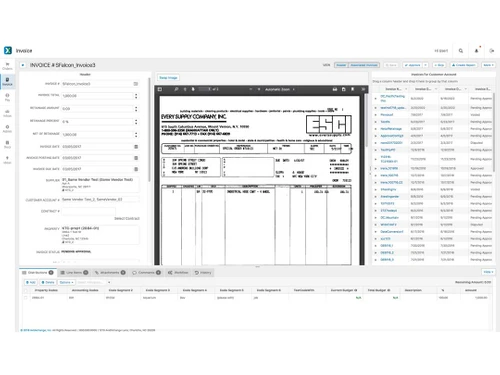500x375 pixels.
Task: Collapse the invoice header toggle beside the title
Action: [23, 65]
